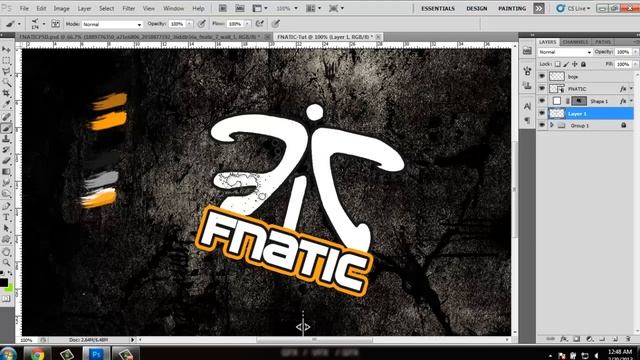Select the Path Selection tool
Screen dimensions: 640x360
pos(6,229)
